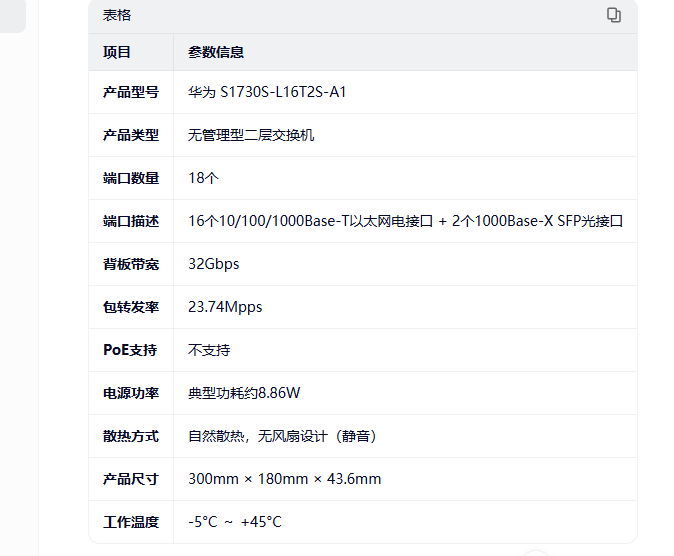Click the copy table icon
The height and width of the screenshot is (556, 674).
tap(614, 15)
